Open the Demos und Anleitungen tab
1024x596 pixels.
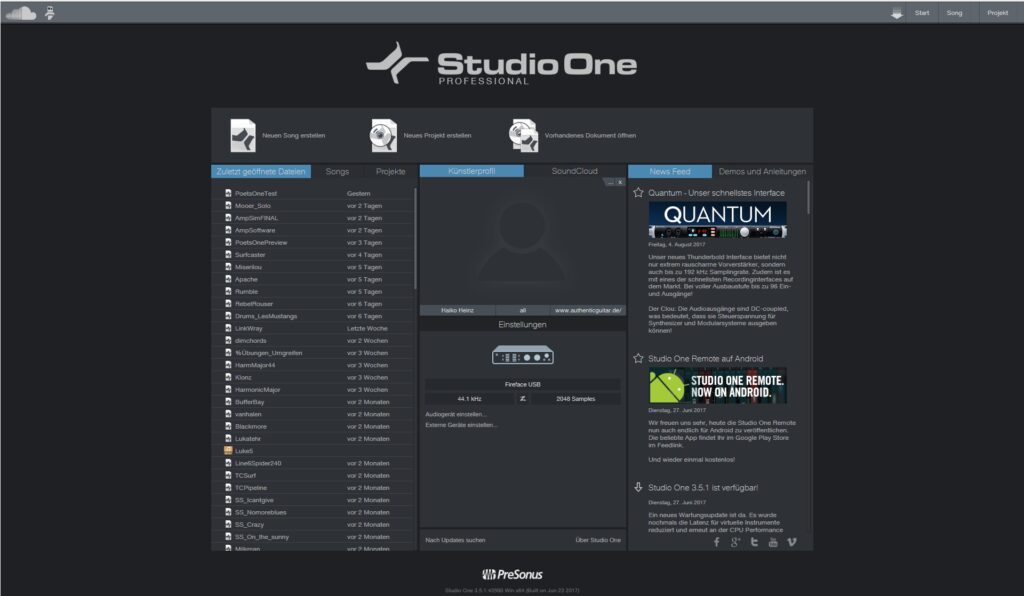click(x=762, y=172)
